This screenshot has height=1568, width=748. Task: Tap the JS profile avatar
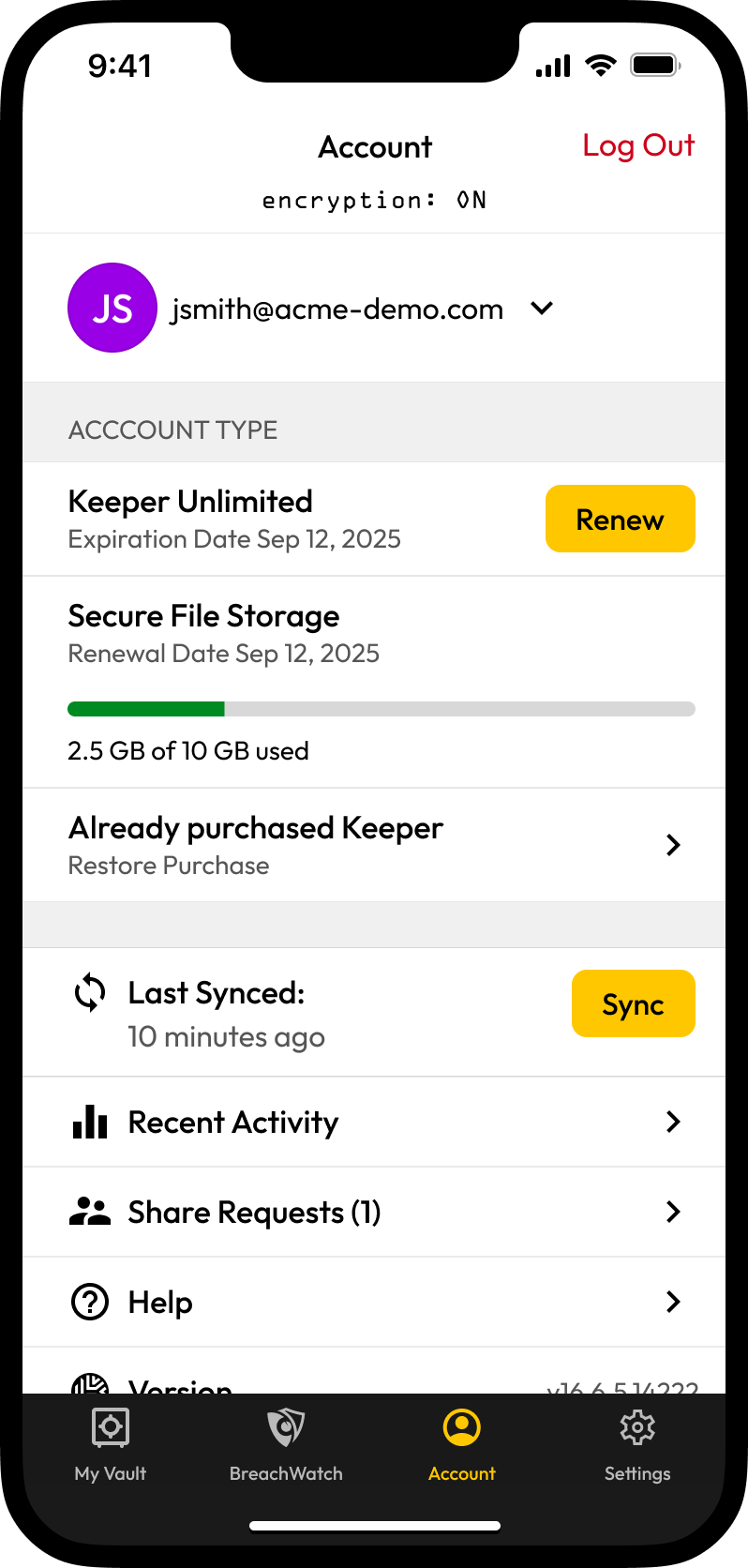pos(112,308)
